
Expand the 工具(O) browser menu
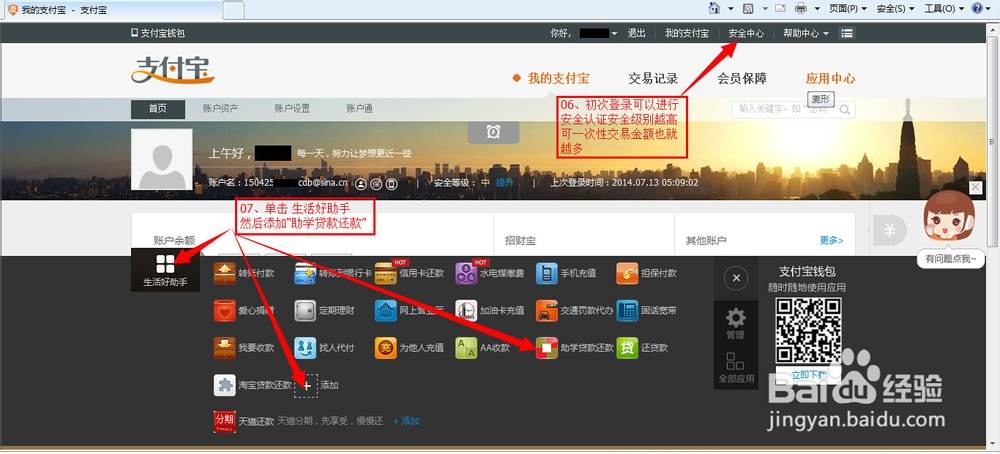pos(945,9)
